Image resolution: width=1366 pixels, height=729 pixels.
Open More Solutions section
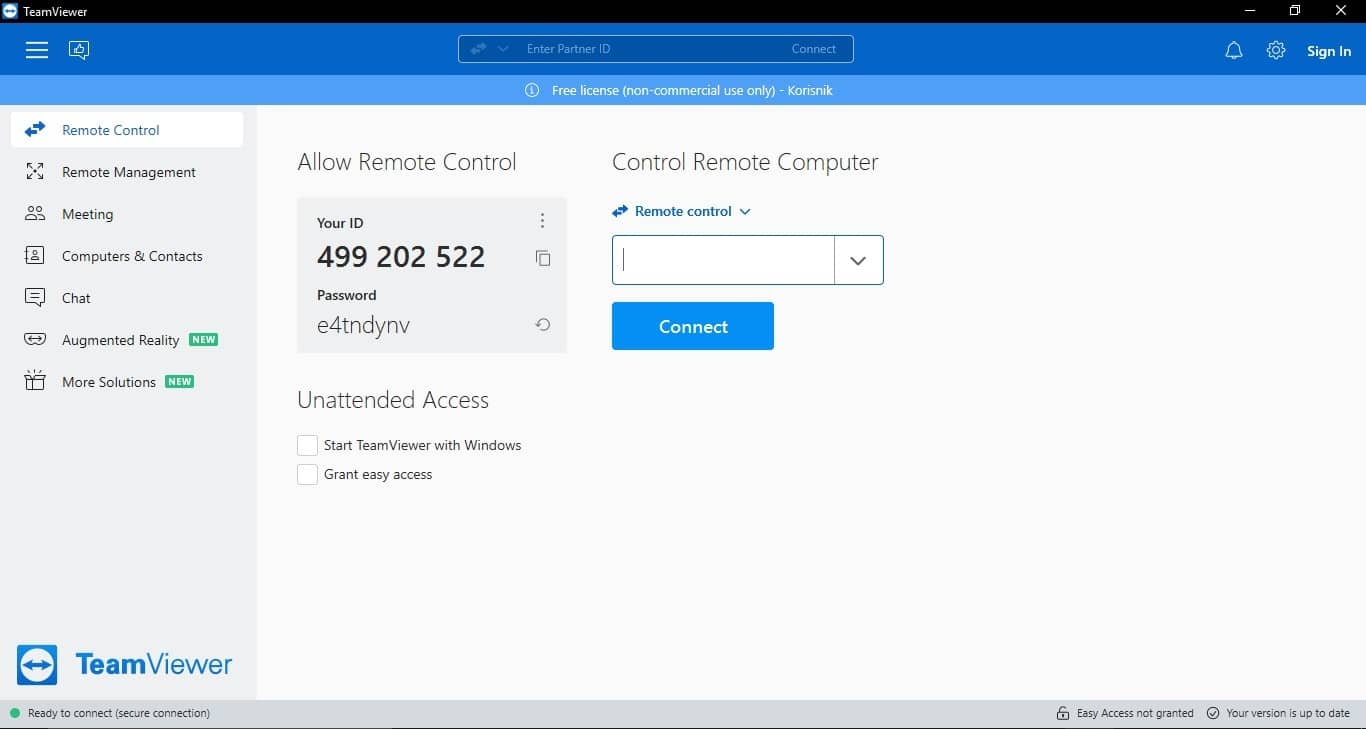tap(127, 382)
